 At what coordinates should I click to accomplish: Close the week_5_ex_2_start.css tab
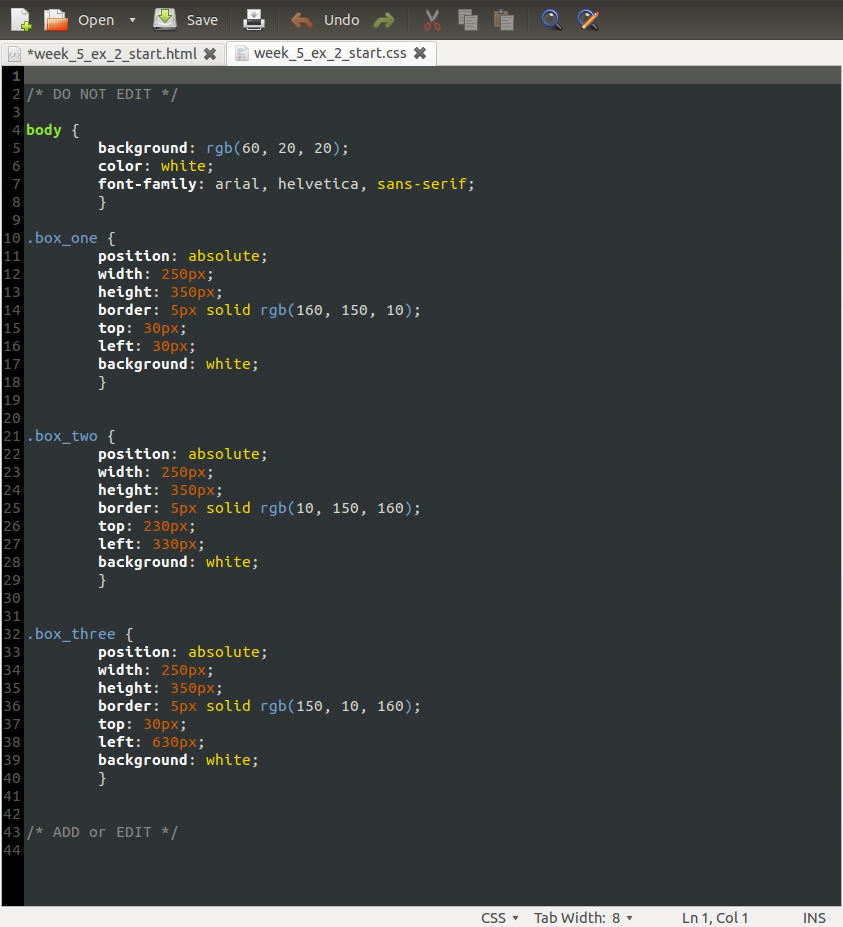pos(420,54)
